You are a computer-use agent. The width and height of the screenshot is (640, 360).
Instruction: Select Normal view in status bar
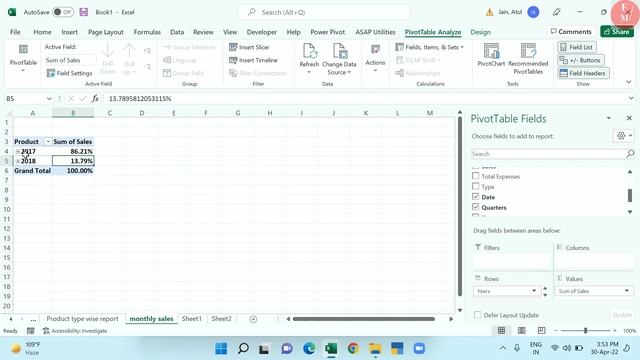tap(501, 330)
